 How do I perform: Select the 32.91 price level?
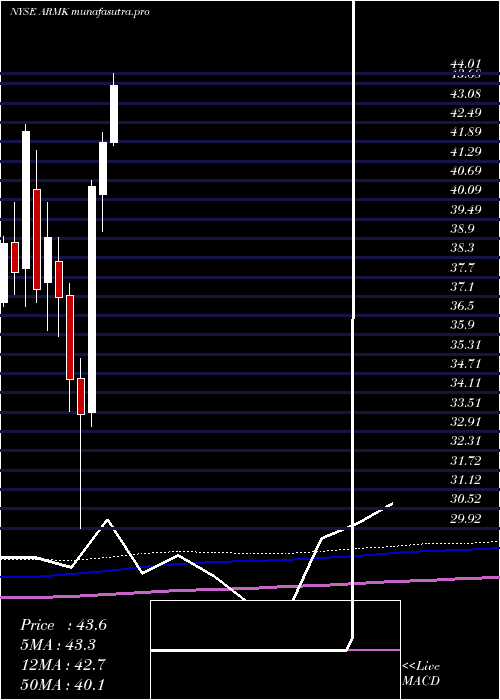[x=466, y=422]
